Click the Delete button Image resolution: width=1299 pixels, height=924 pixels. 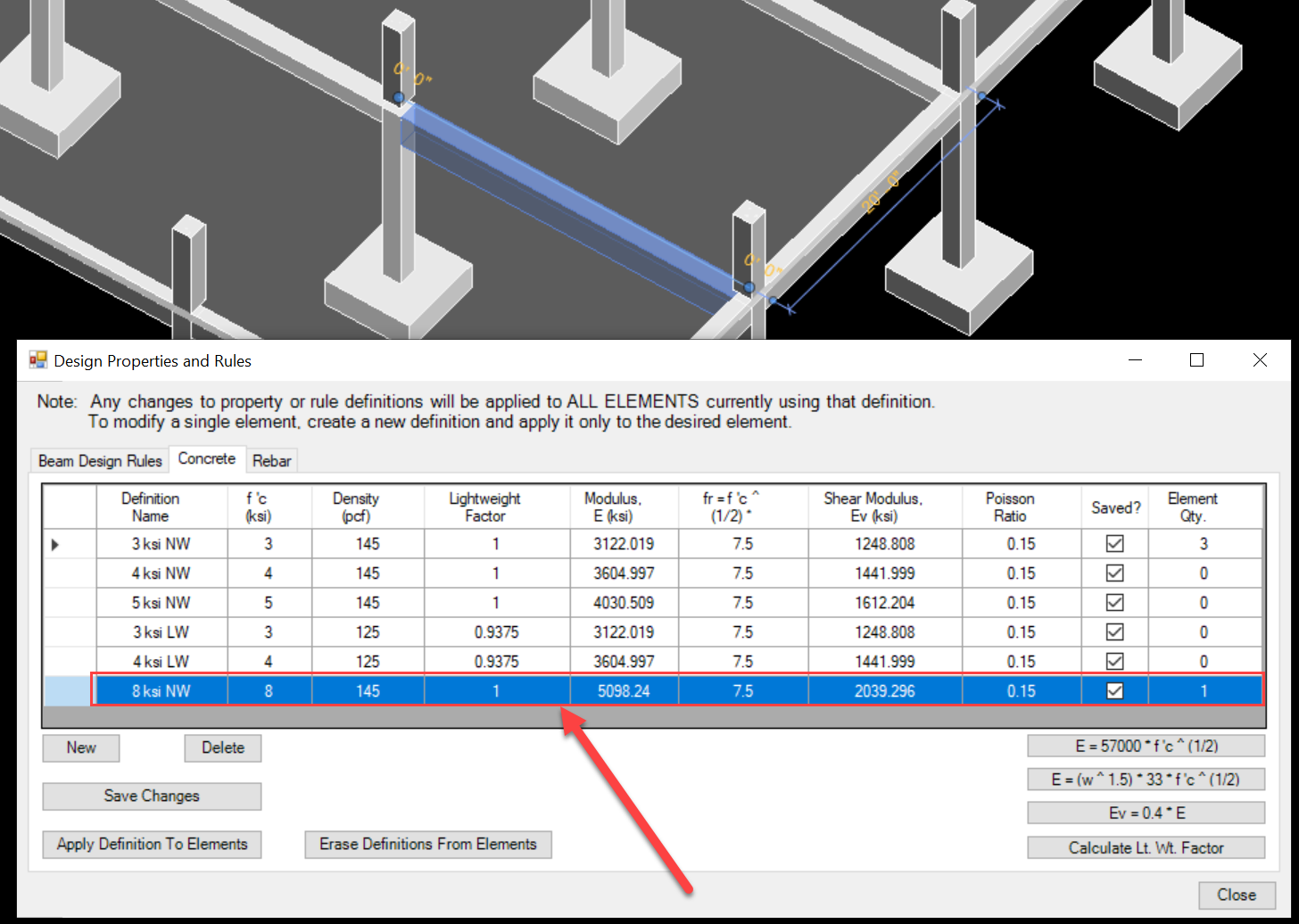point(223,747)
